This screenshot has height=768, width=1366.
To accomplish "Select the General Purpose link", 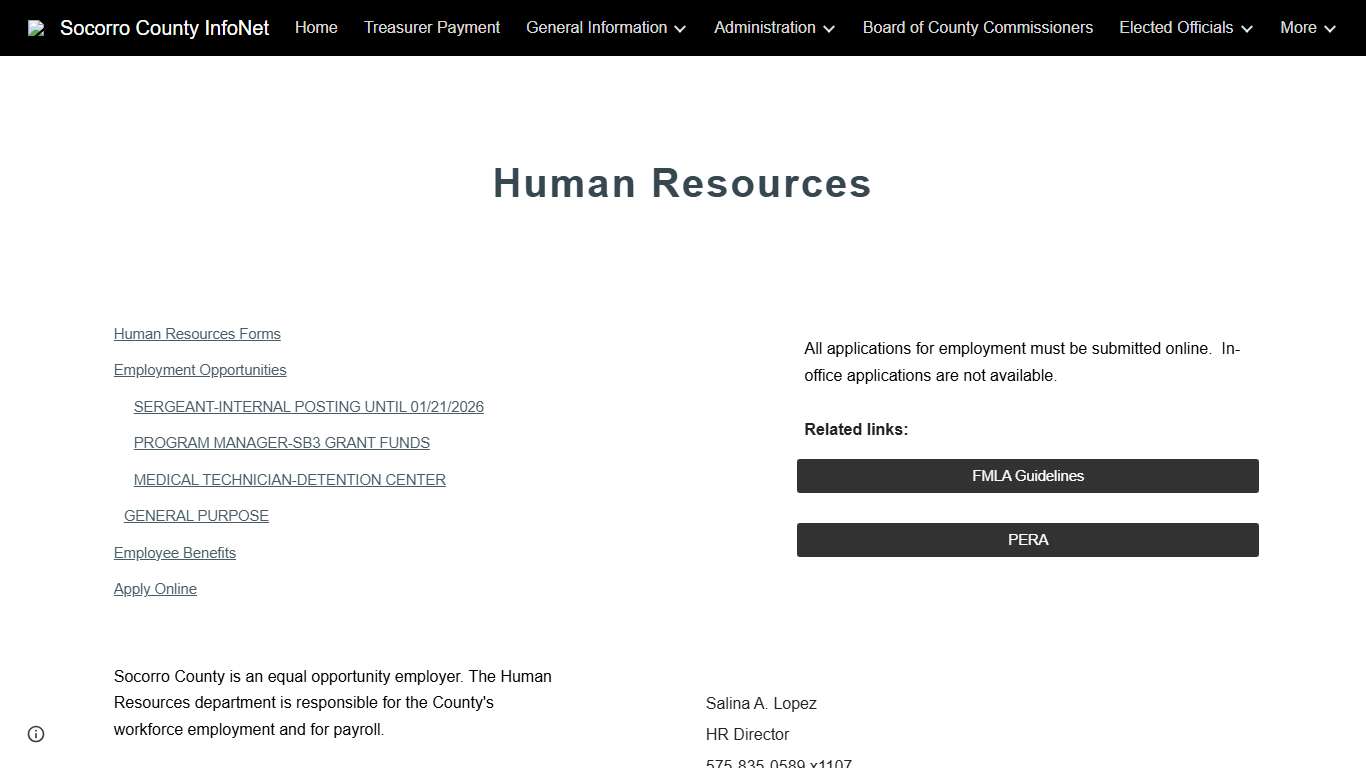I will click(x=196, y=515).
